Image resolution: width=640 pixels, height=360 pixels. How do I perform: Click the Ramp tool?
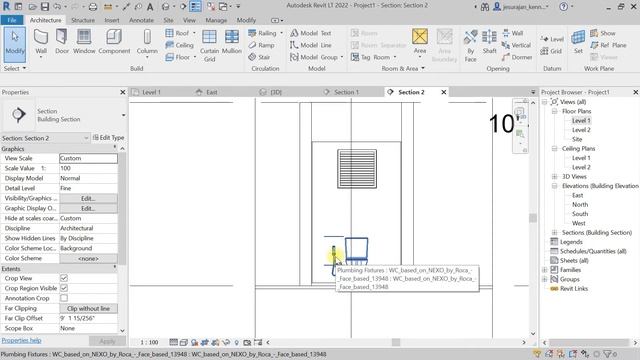[261, 45]
